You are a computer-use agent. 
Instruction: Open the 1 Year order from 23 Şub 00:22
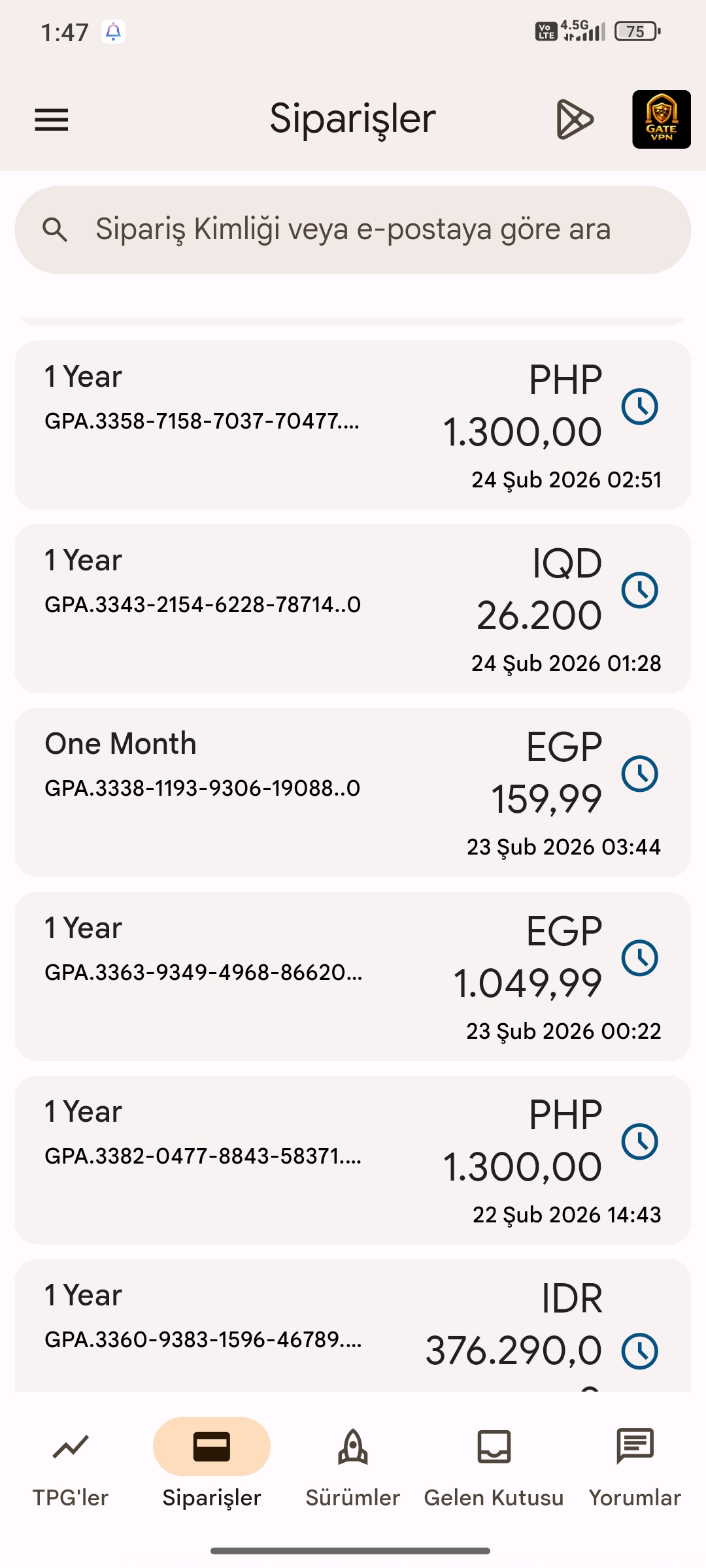[261, 976]
